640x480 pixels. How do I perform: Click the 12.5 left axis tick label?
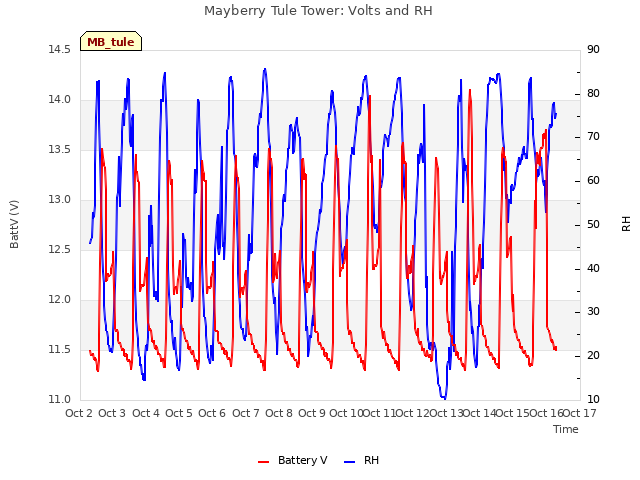(60, 250)
